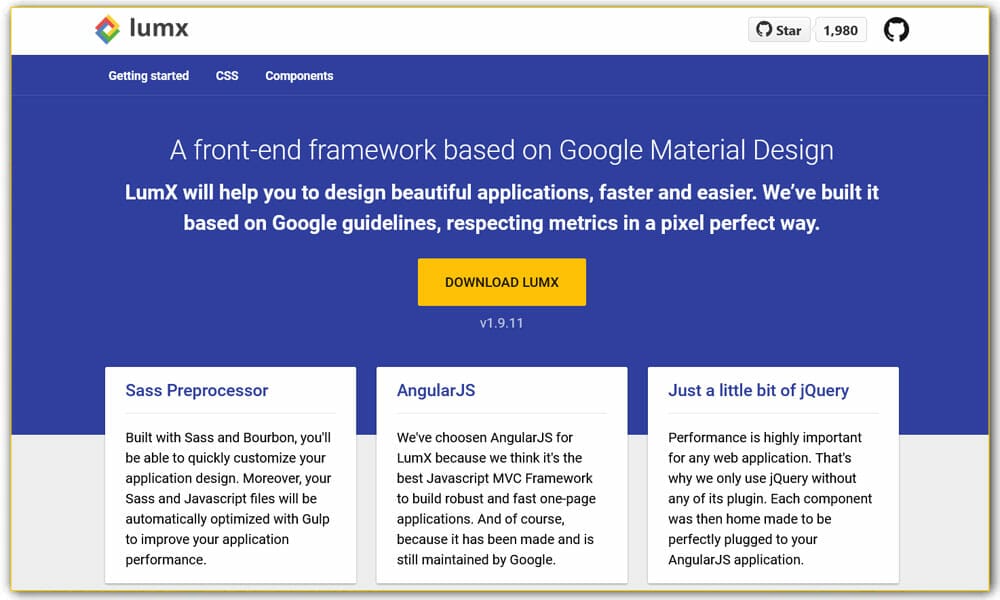Click the colorful LumX diamond logo icon
This screenshot has height=600, width=1000.
[x=107, y=29]
